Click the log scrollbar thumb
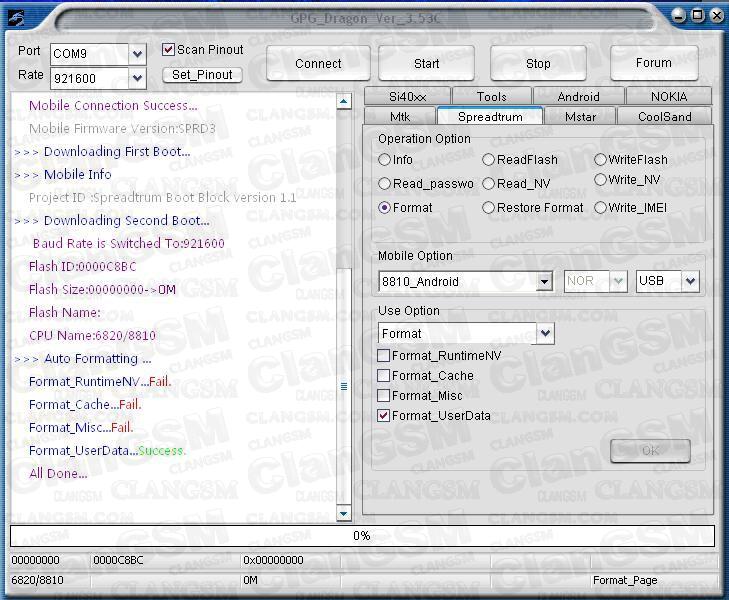Screen dimensions: 729x600 [344, 386]
